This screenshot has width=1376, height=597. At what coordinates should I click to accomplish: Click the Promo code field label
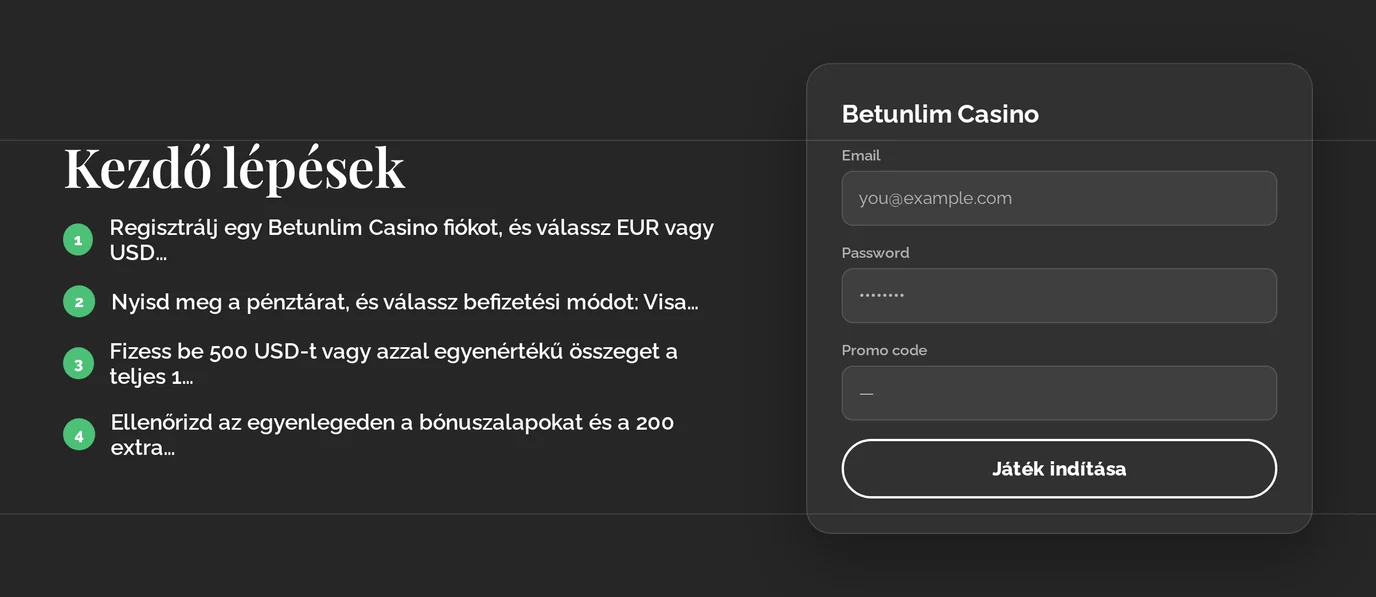point(884,350)
